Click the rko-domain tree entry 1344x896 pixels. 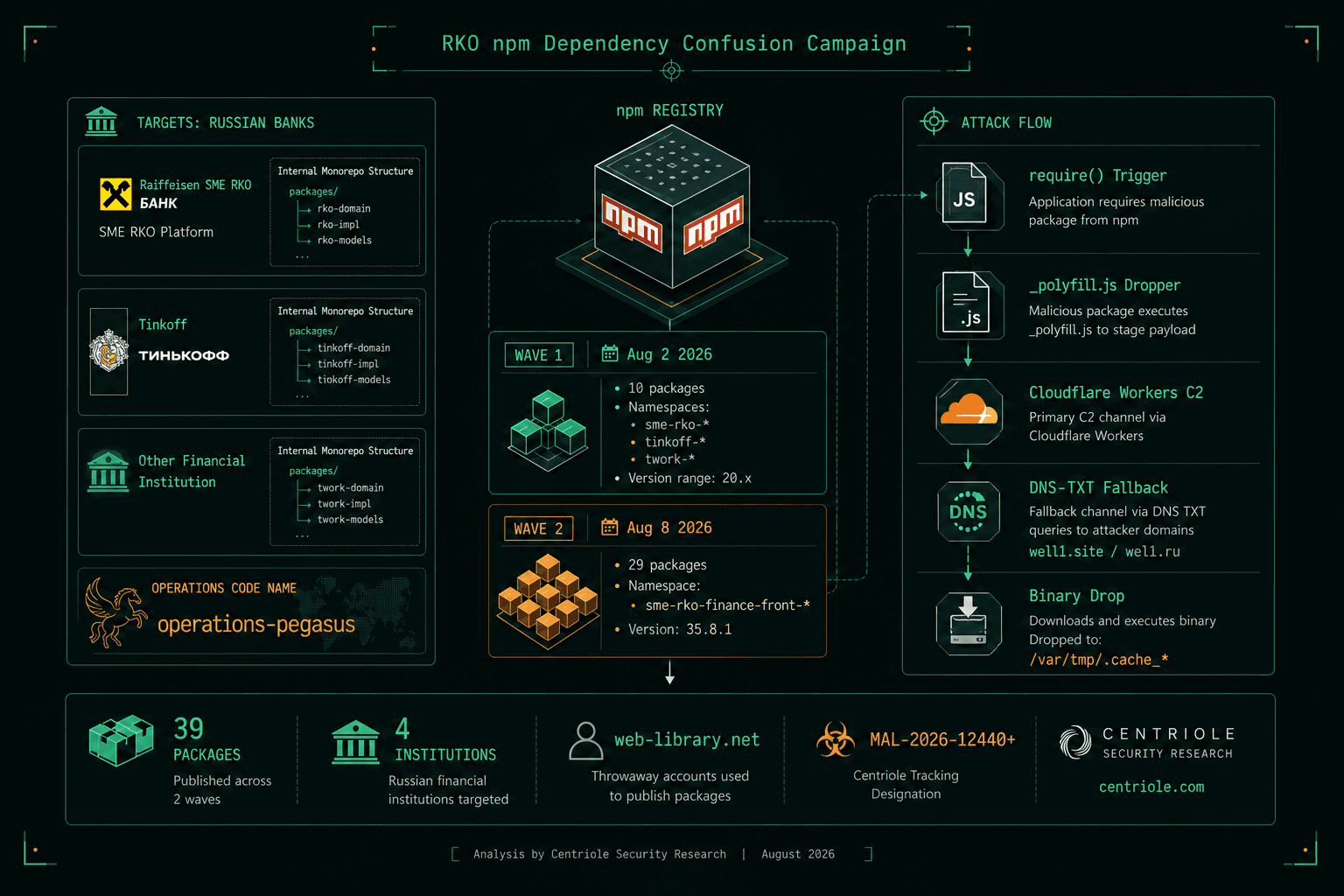click(344, 208)
